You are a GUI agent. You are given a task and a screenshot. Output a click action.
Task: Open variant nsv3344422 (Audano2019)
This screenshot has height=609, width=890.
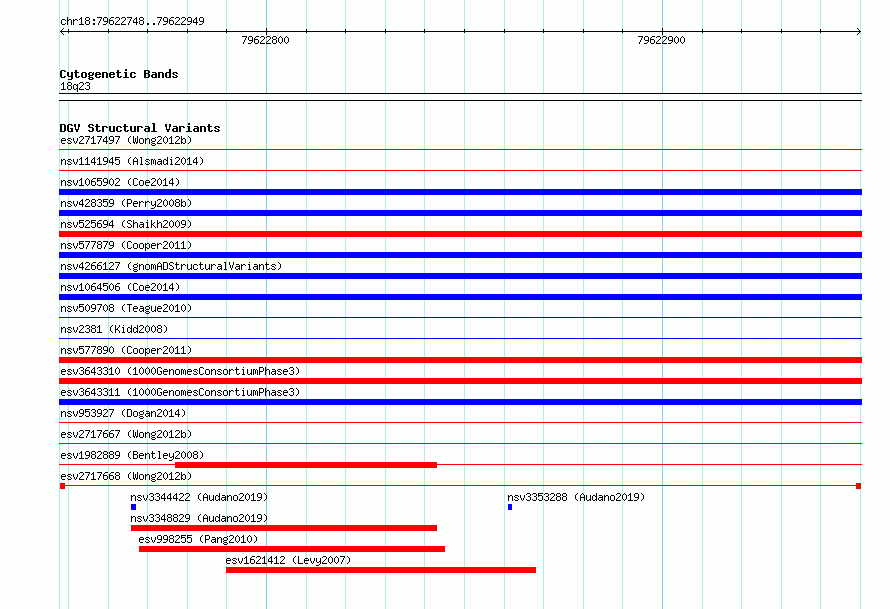(199, 497)
